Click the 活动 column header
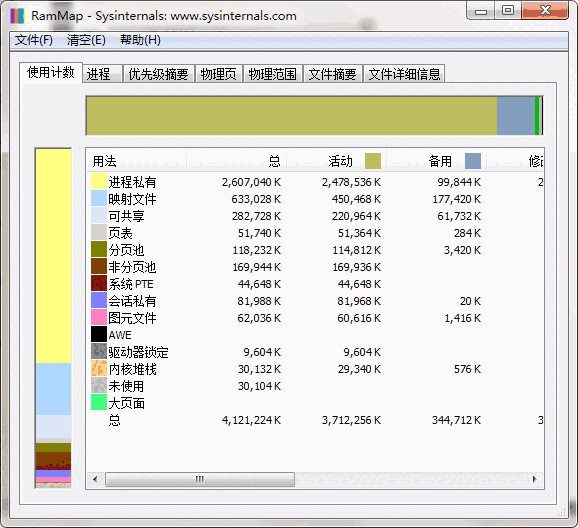The image size is (578, 528). pyautogui.click(x=336, y=161)
